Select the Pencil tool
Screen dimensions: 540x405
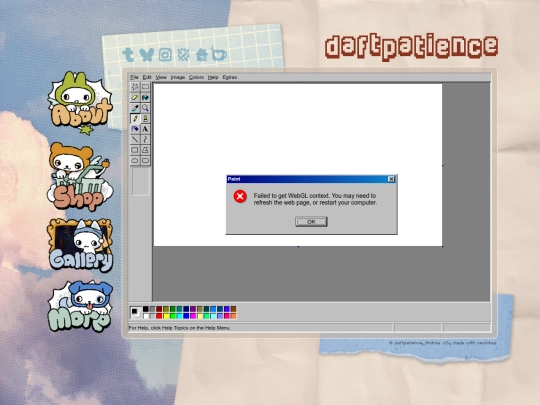click(x=135, y=119)
